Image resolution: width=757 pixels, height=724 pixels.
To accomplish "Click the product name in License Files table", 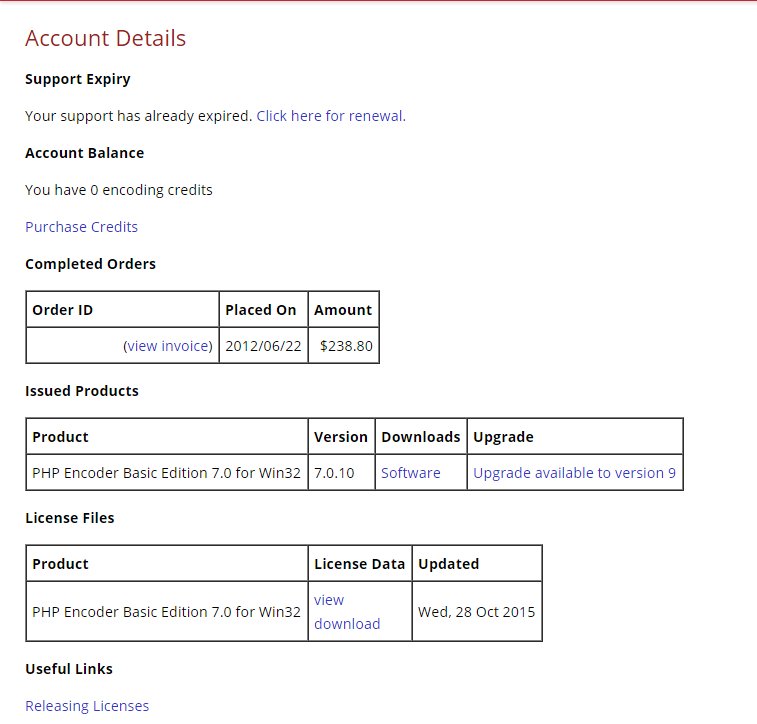I will tap(166, 612).
